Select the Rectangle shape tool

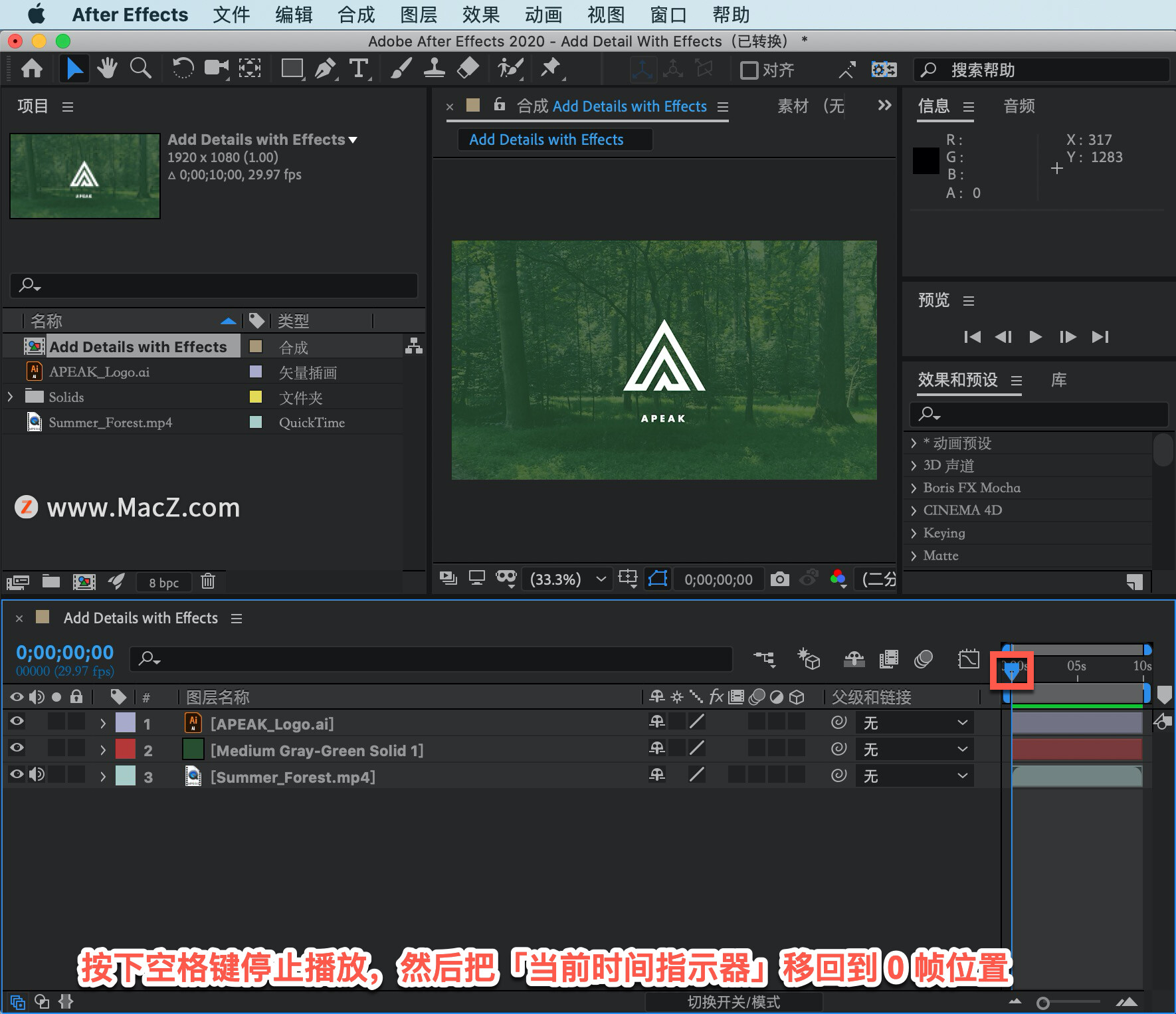pyautogui.click(x=292, y=68)
